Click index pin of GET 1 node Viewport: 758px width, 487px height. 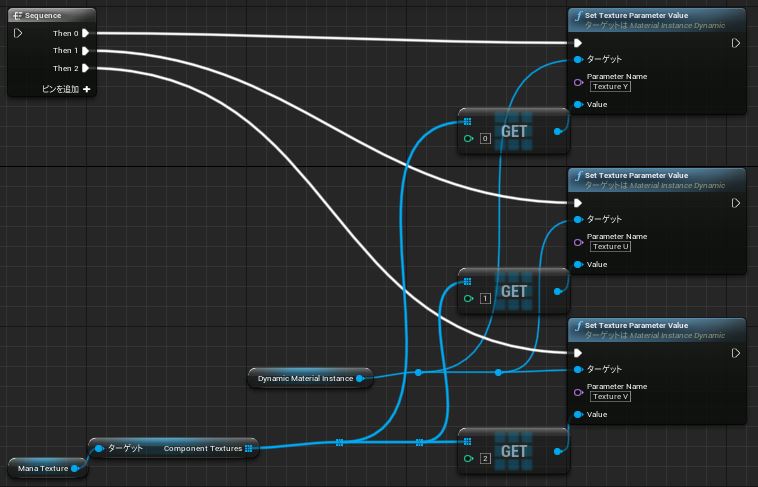point(468,299)
